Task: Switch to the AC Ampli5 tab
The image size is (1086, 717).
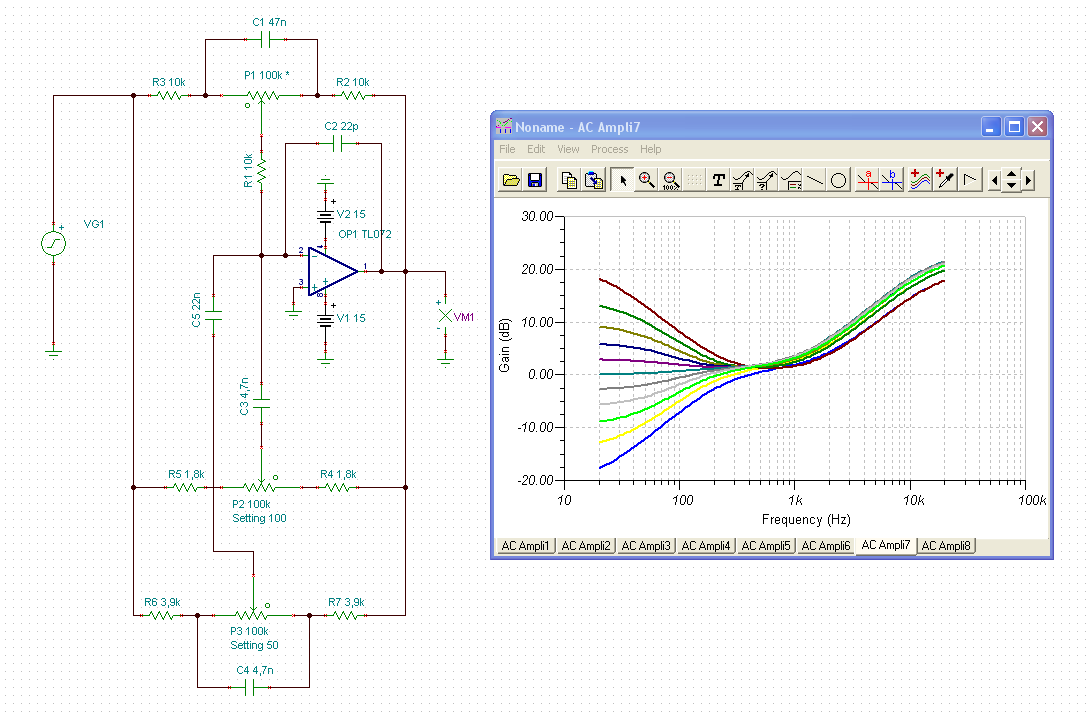Action: pos(766,546)
